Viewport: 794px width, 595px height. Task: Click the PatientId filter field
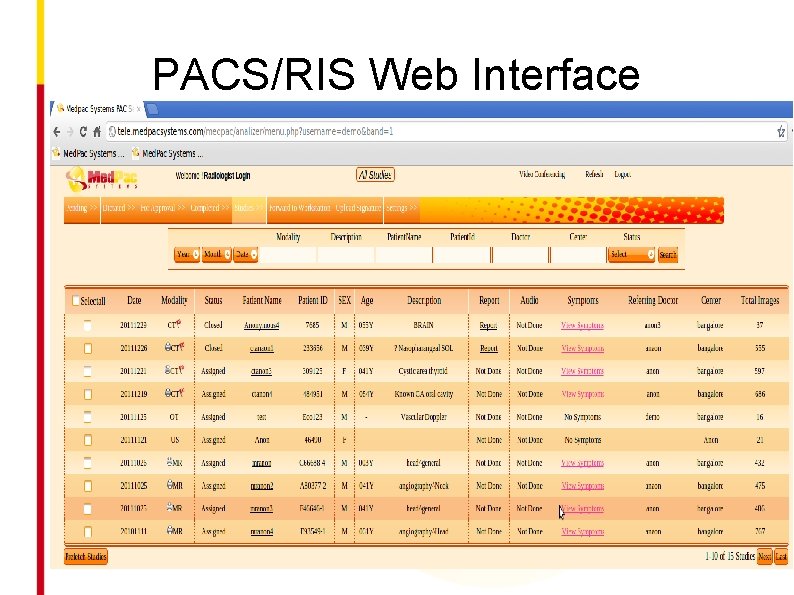point(462,255)
